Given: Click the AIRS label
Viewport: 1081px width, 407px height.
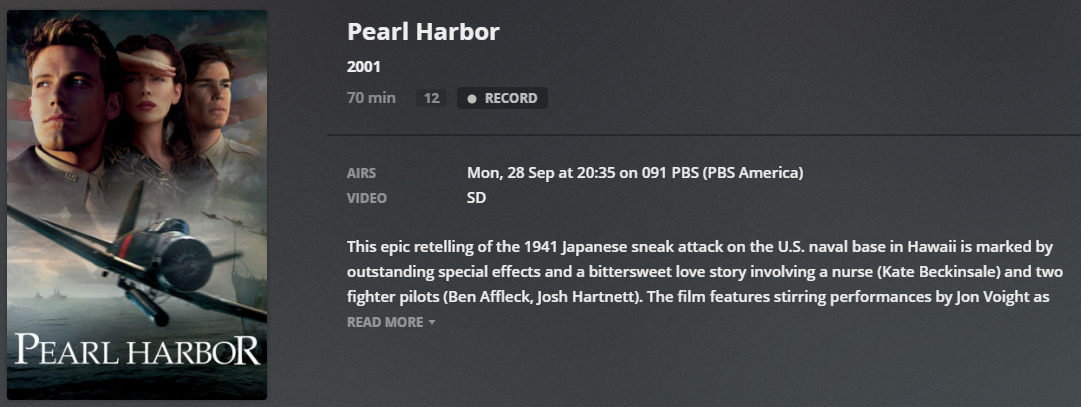Looking at the screenshot, I should [x=362, y=173].
